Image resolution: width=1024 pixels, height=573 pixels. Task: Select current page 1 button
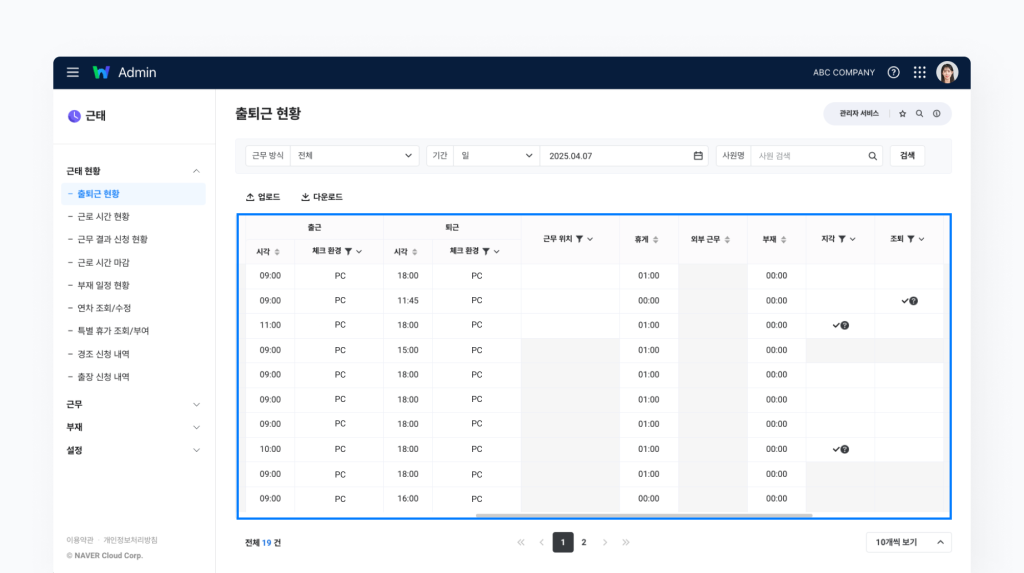point(563,542)
